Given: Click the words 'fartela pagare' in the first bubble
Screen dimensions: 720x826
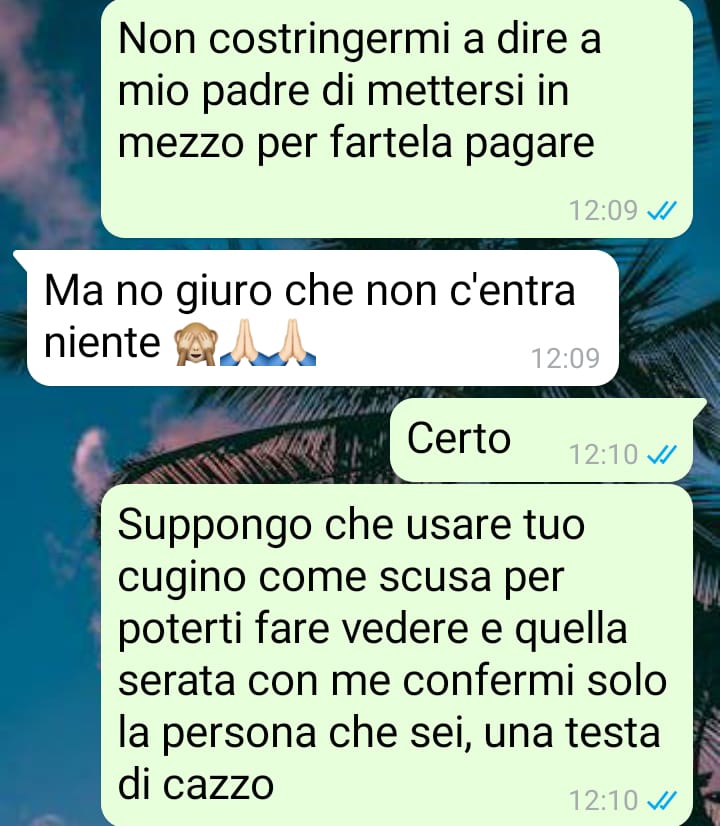Looking at the screenshot, I should point(462,144).
